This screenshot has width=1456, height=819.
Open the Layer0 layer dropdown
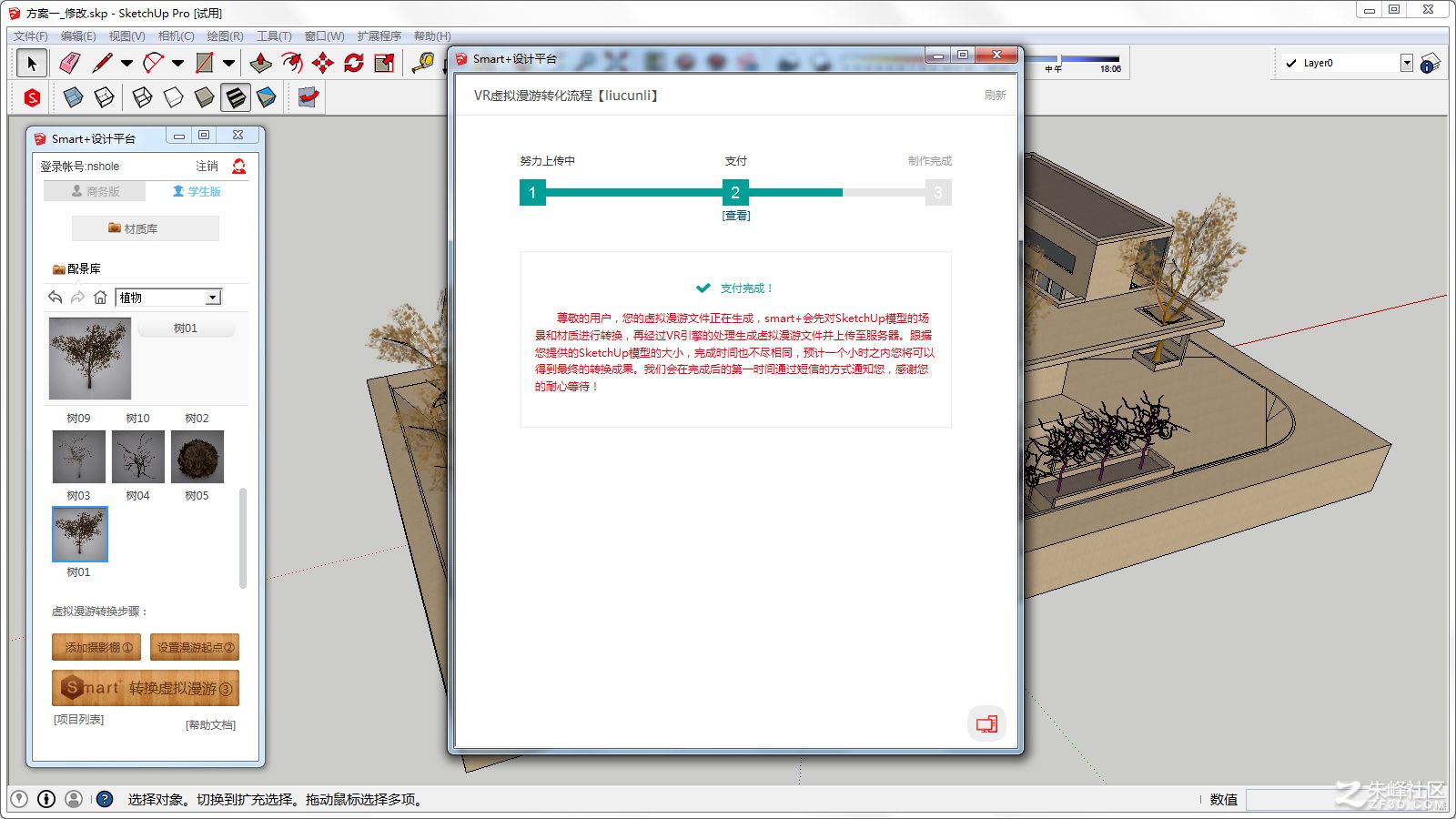click(1407, 63)
